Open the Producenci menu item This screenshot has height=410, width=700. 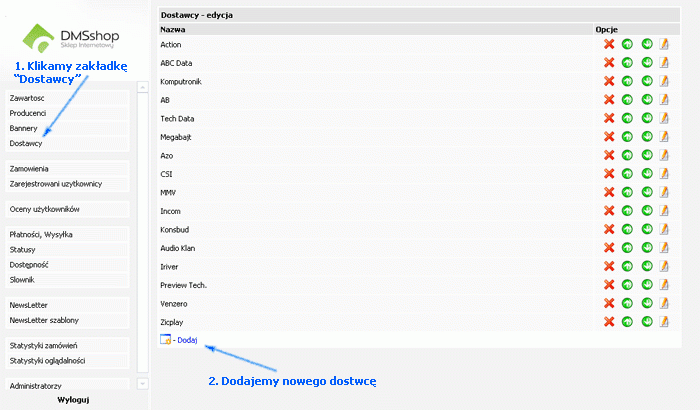click(x=67, y=113)
